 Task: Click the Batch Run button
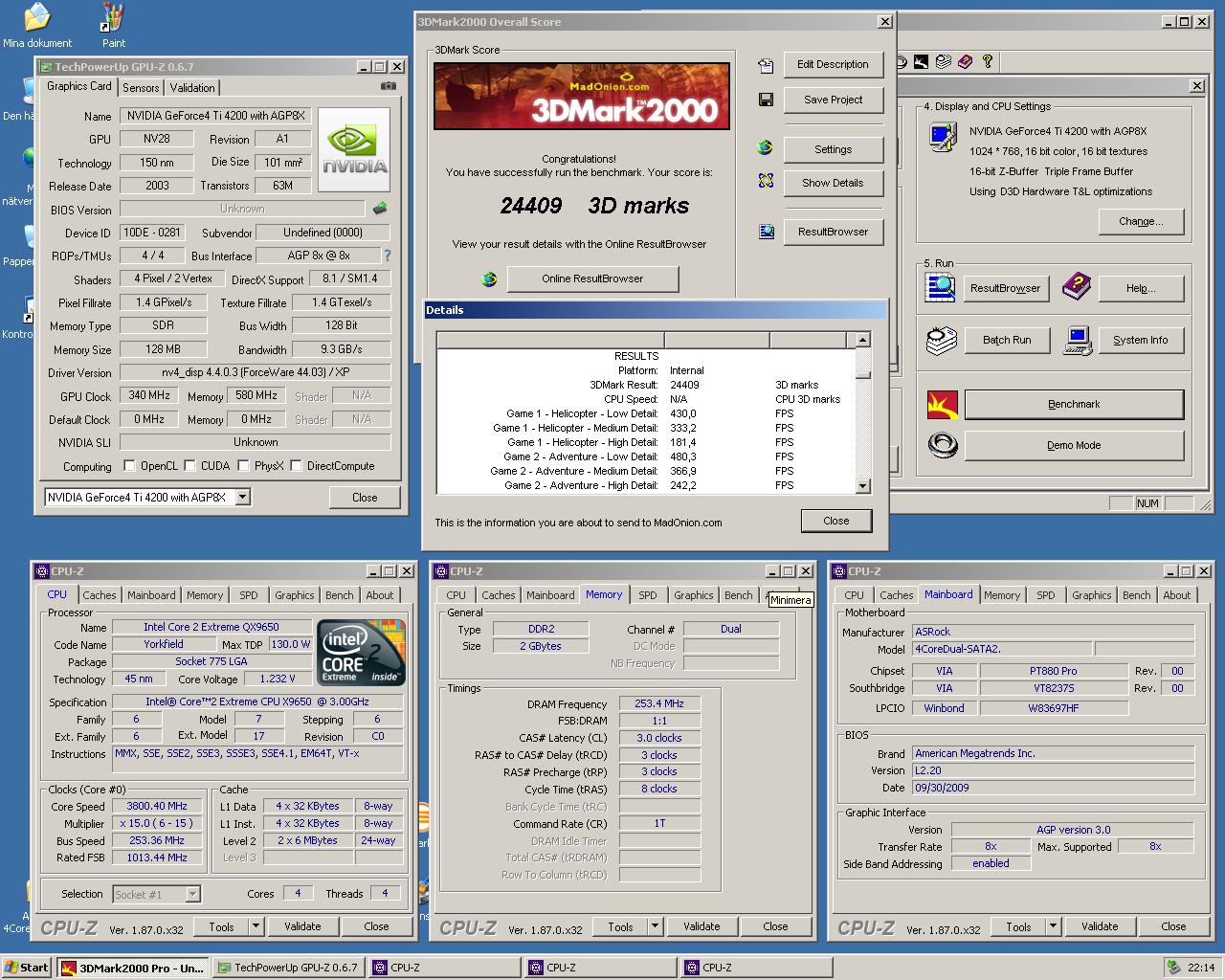point(1007,340)
